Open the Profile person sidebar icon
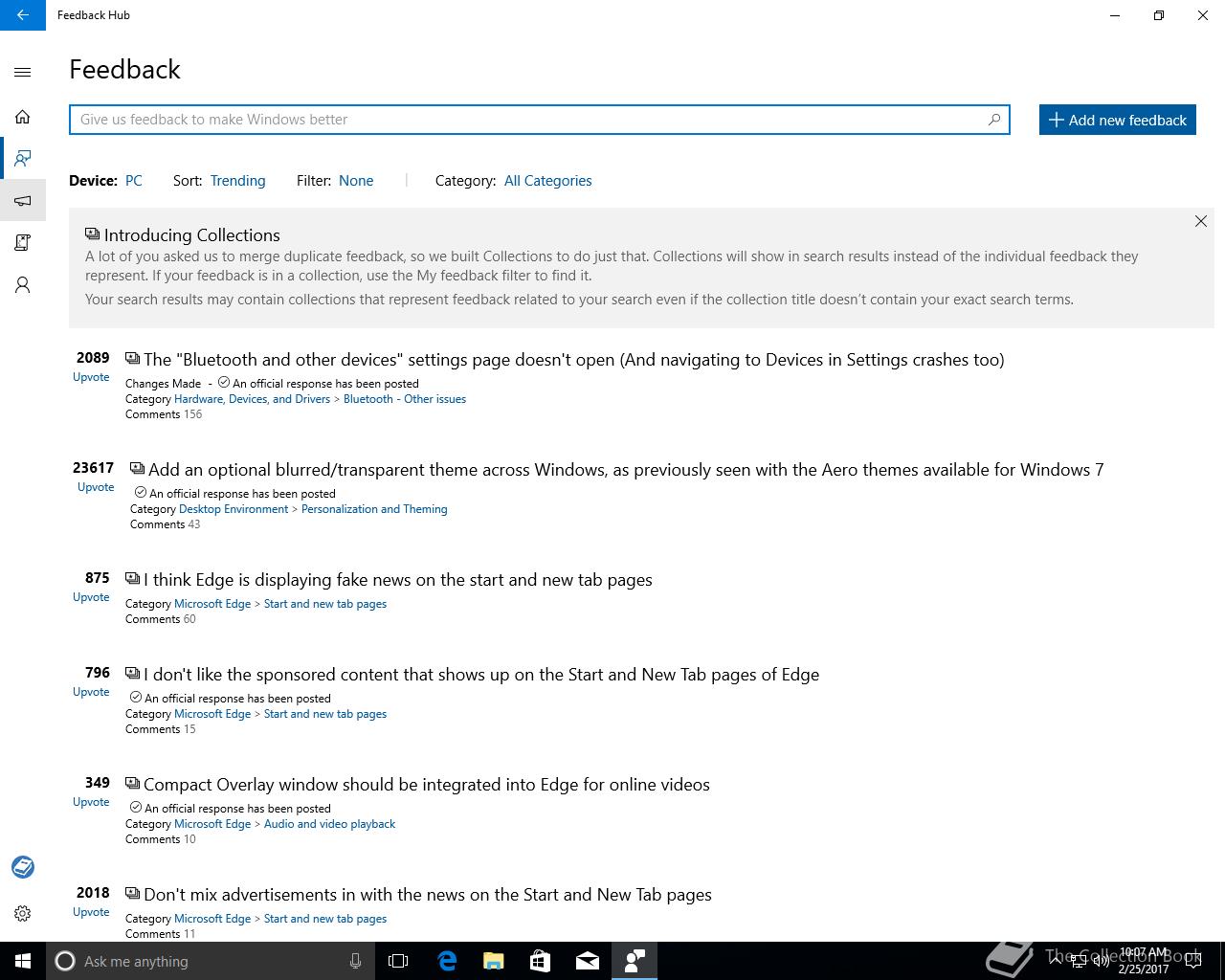The image size is (1225, 980). point(23,284)
